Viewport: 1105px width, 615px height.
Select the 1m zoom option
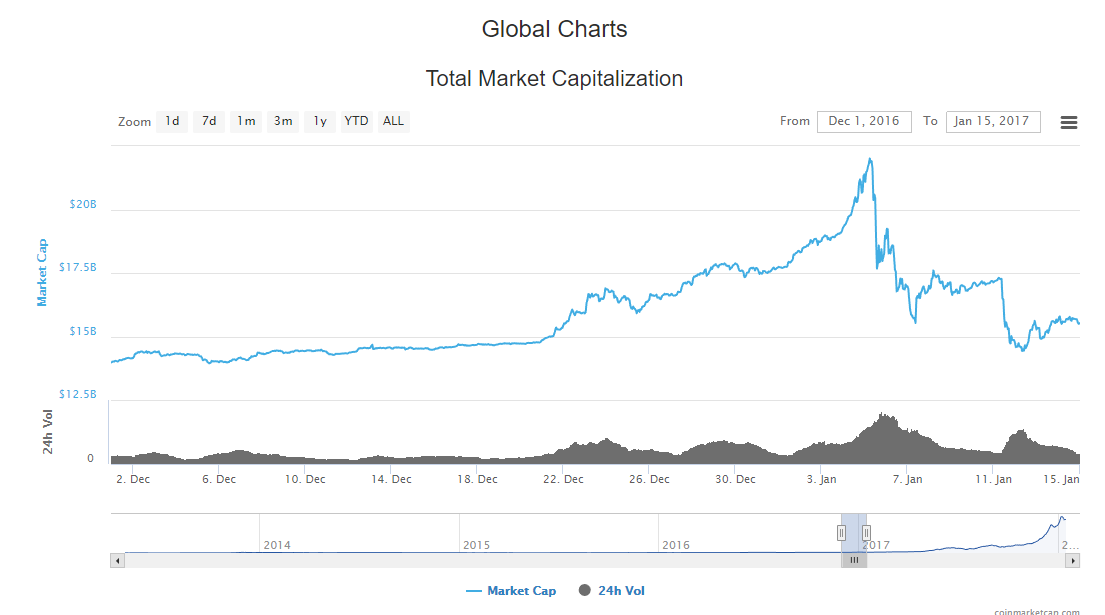[x=246, y=121]
